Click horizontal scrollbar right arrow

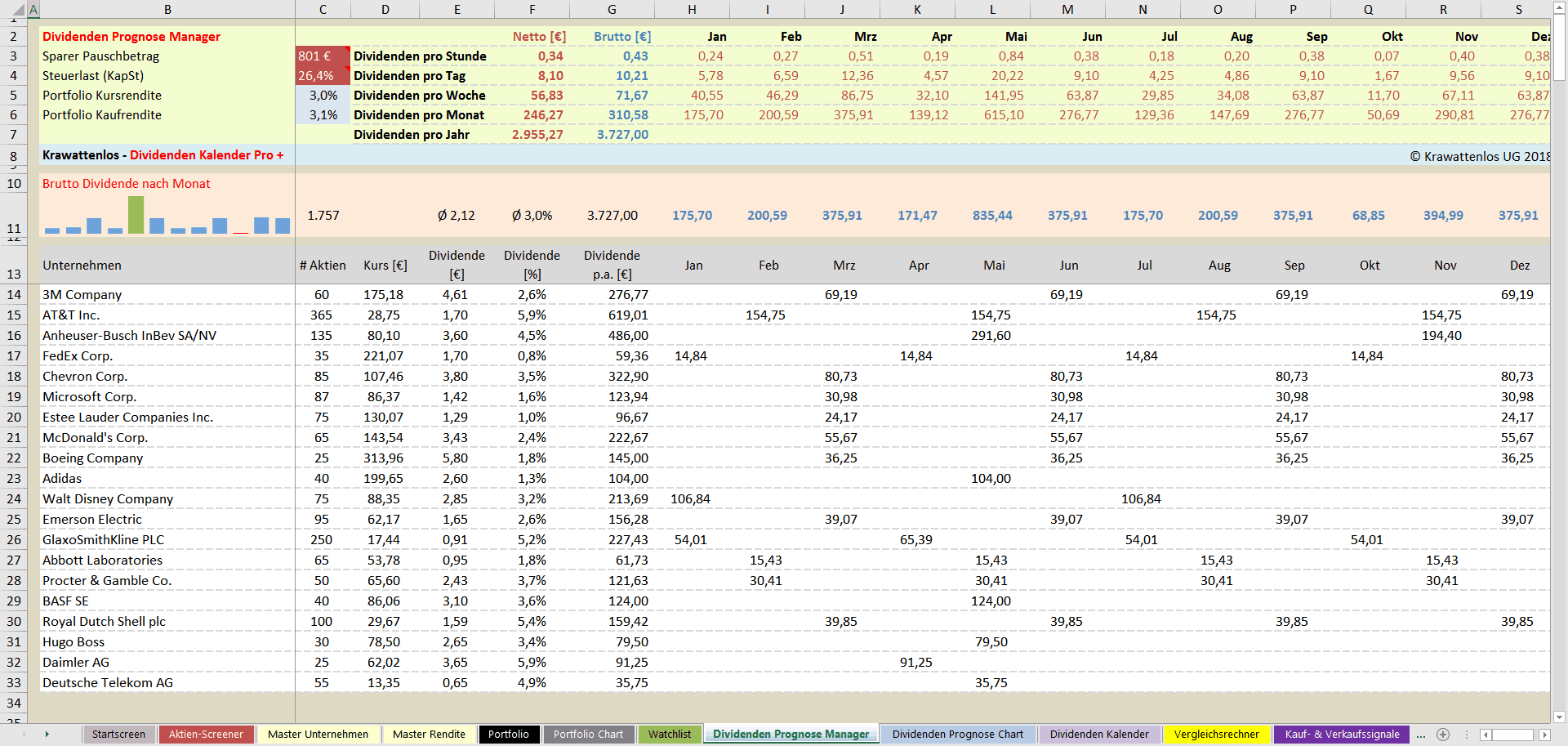pyautogui.click(x=1543, y=735)
